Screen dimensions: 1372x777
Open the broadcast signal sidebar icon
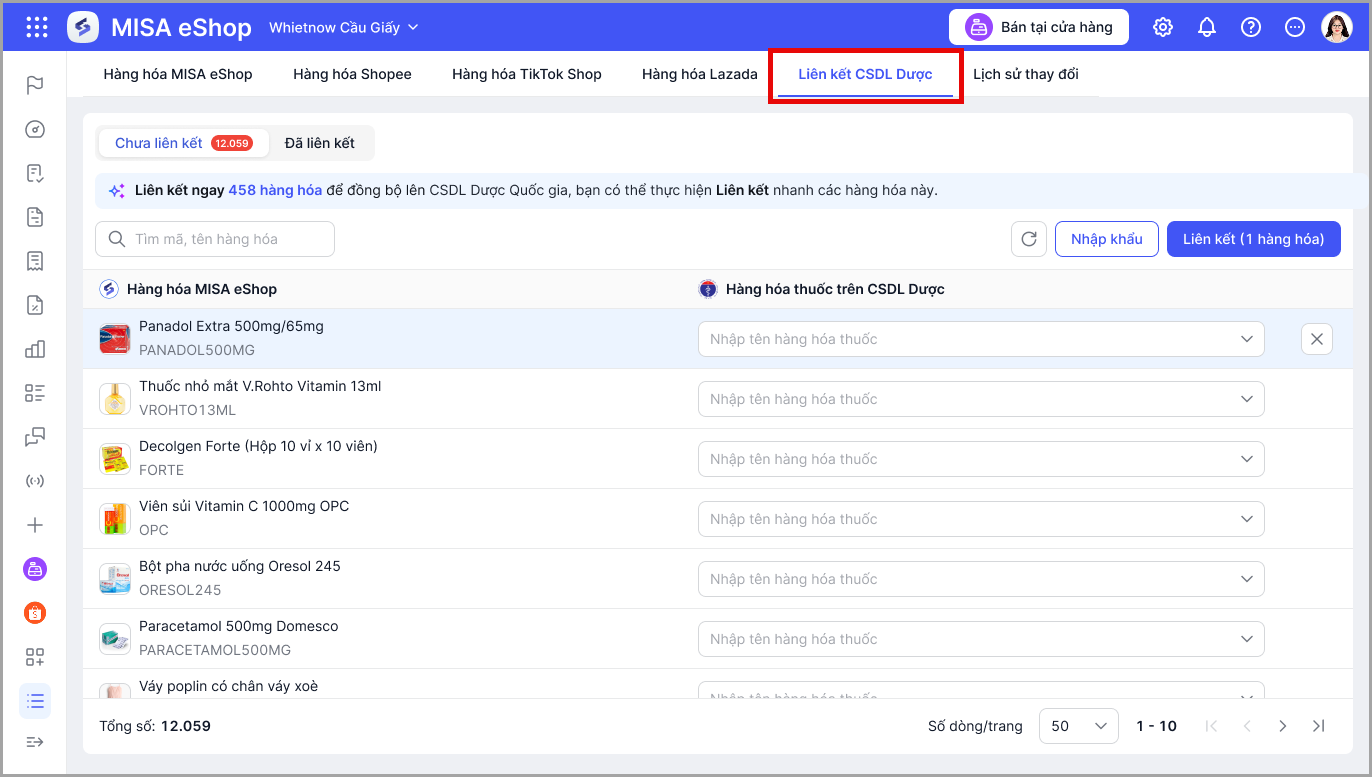click(x=35, y=481)
